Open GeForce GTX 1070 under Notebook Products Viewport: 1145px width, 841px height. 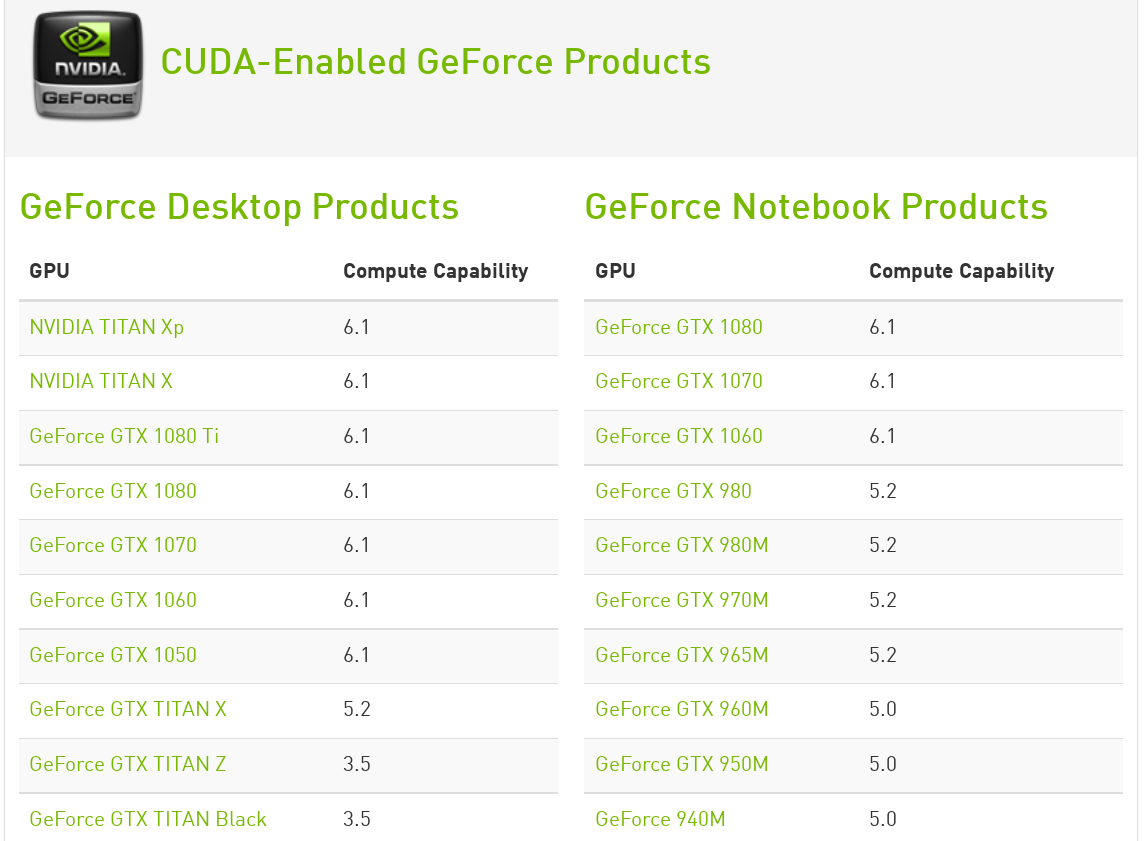pos(678,381)
